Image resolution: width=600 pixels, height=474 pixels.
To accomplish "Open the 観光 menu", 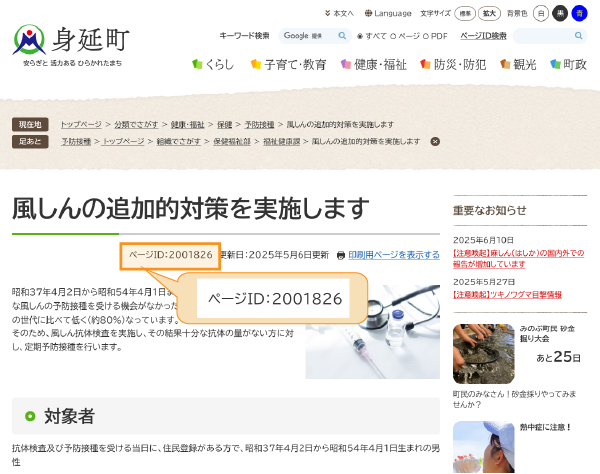I will [518, 64].
